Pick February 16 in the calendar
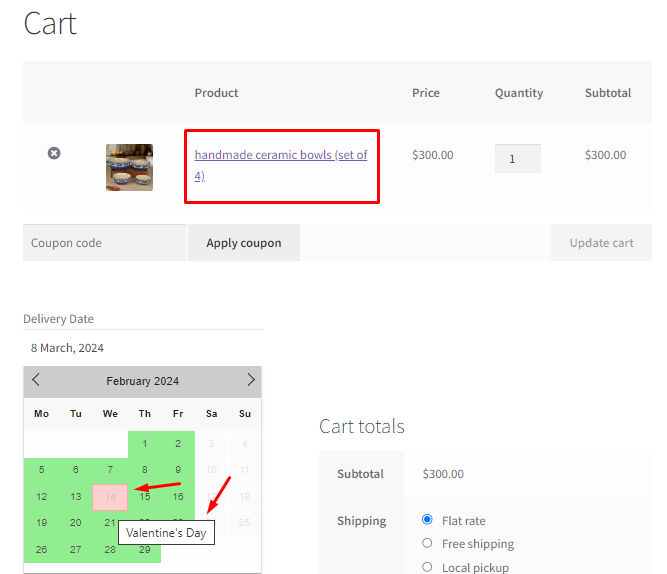The width and height of the screenshot is (667, 574). (x=178, y=497)
